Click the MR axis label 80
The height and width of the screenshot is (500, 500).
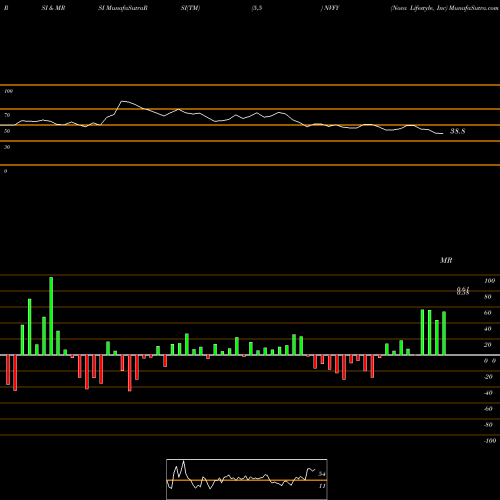[x=488, y=297]
